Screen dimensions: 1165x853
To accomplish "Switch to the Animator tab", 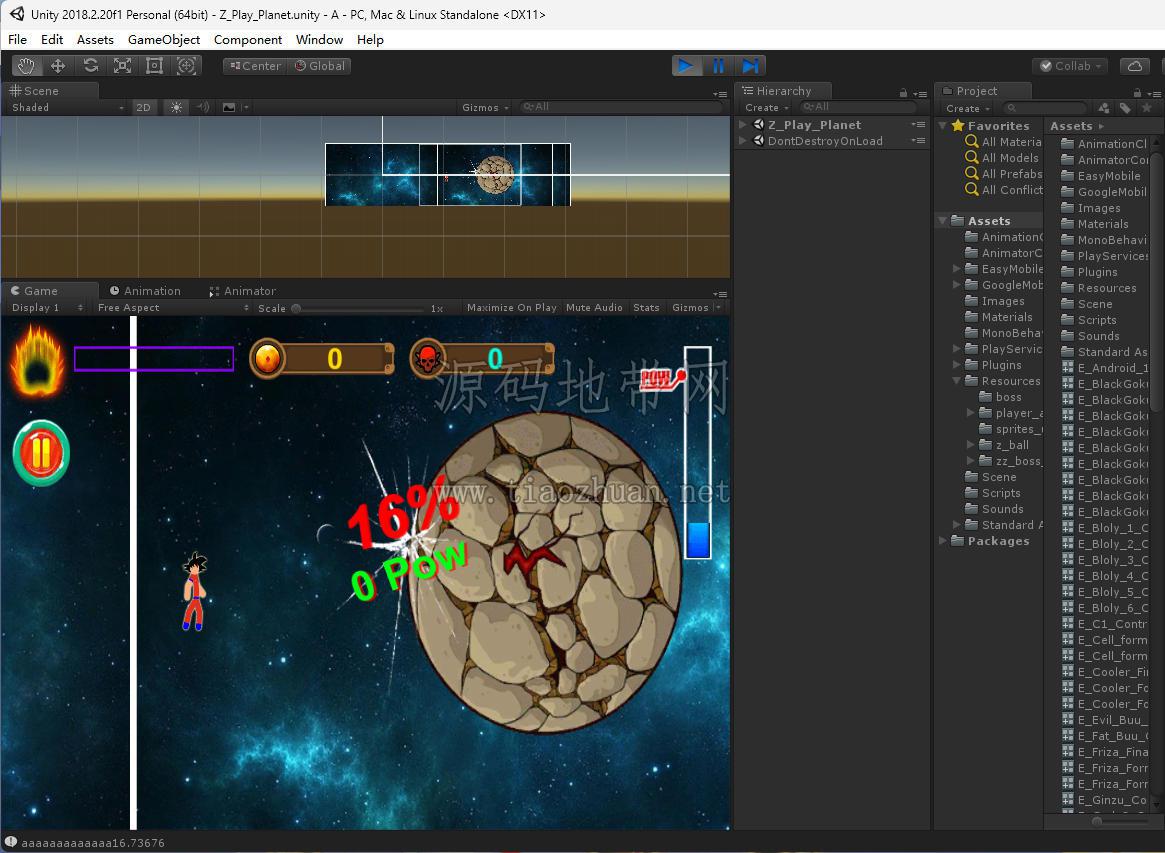I will (x=242, y=291).
